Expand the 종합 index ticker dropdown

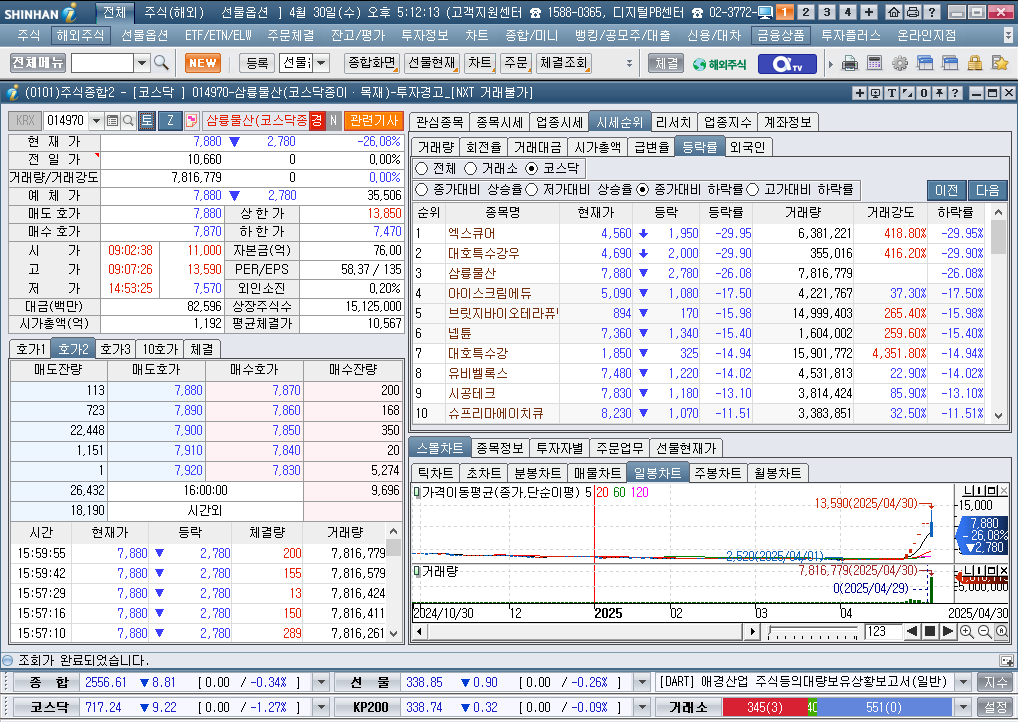click(x=321, y=682)
